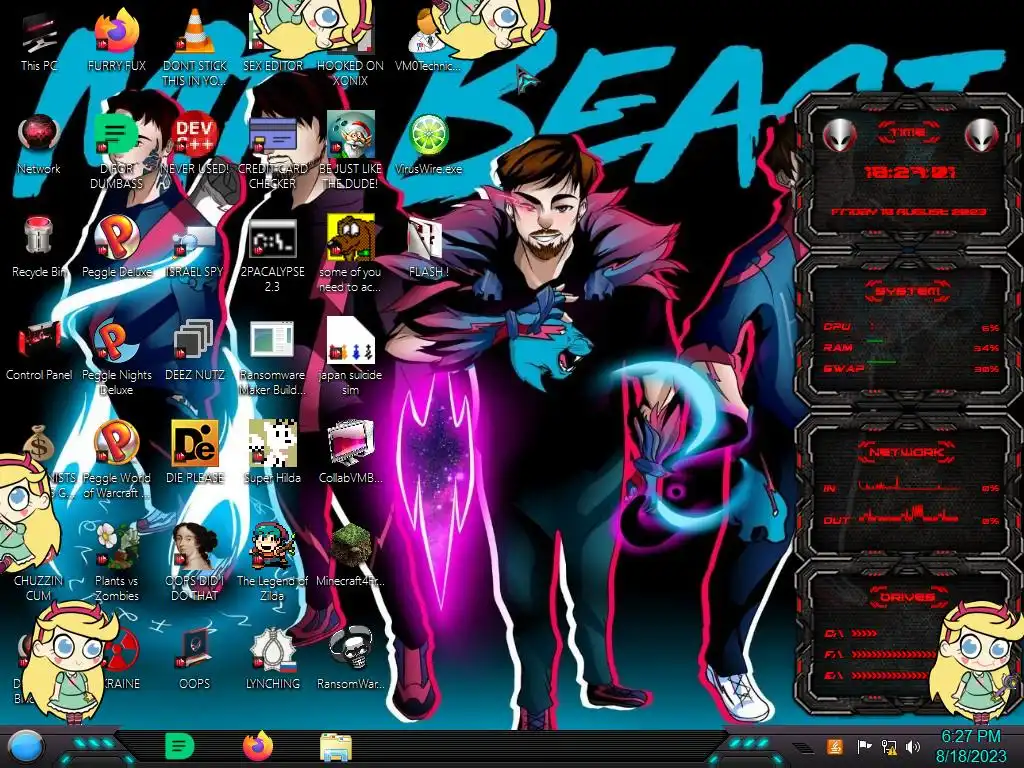Click the volume speaker tray icon
The image size is (1024, 768).
(912, 746)
